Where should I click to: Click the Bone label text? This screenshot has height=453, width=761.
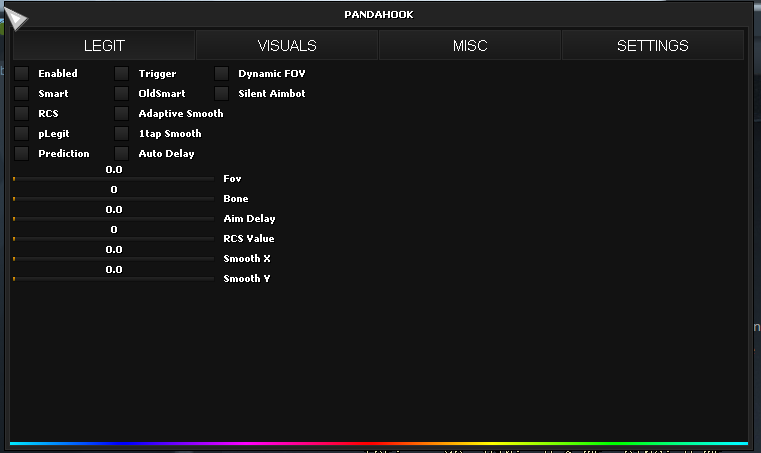[x=235, y=199]
